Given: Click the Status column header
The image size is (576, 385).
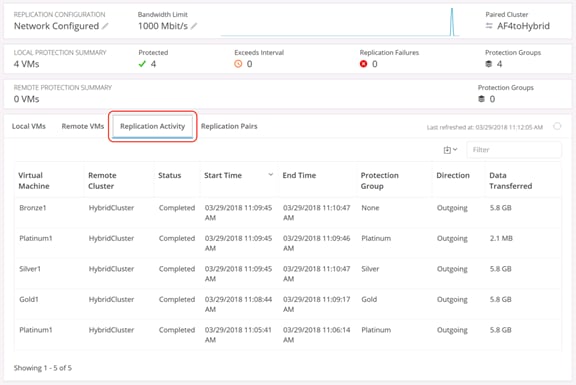Looking at the screenshot, I should click(169, 175).
